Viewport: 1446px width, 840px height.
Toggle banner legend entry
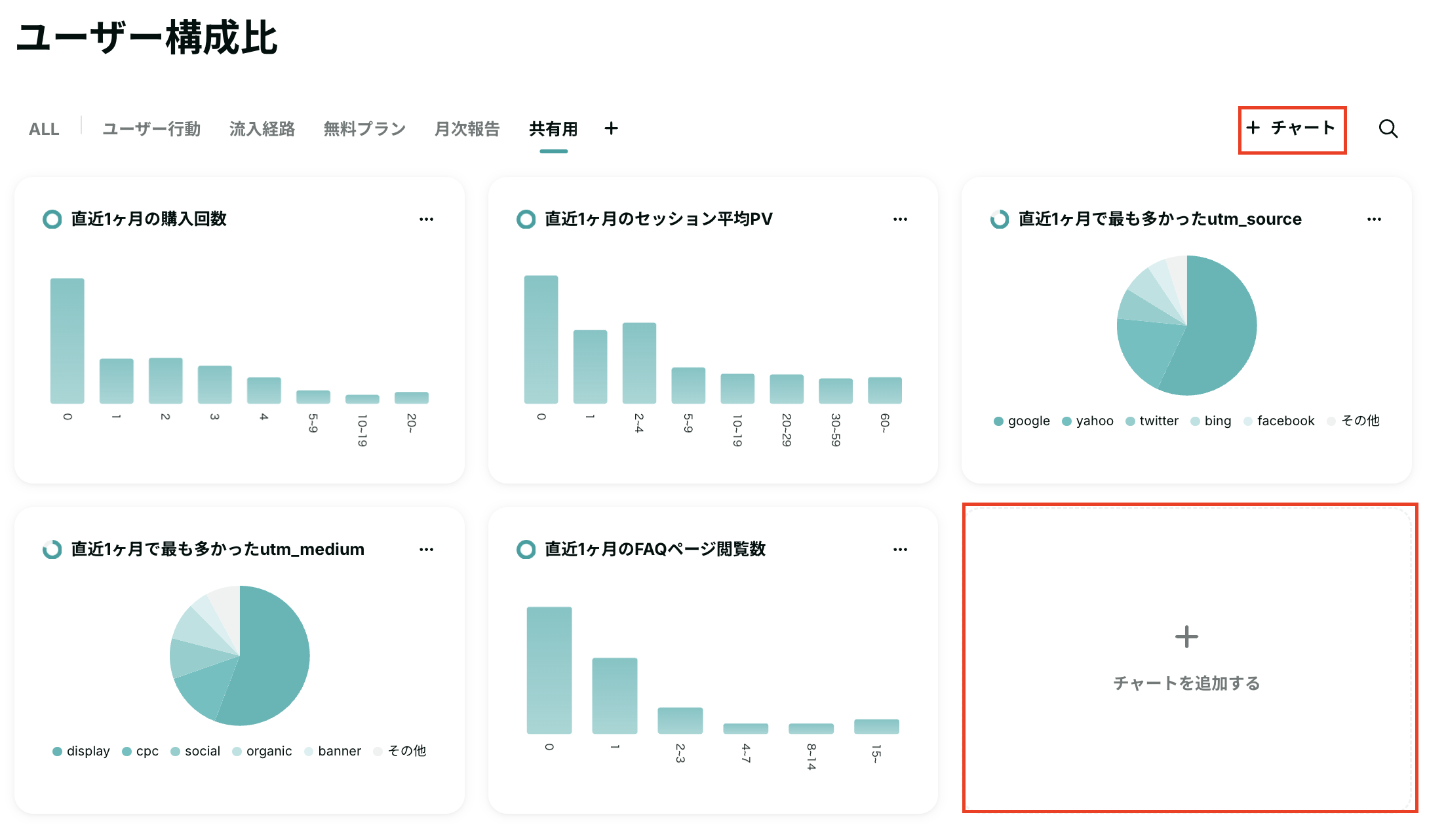[332, 751]
